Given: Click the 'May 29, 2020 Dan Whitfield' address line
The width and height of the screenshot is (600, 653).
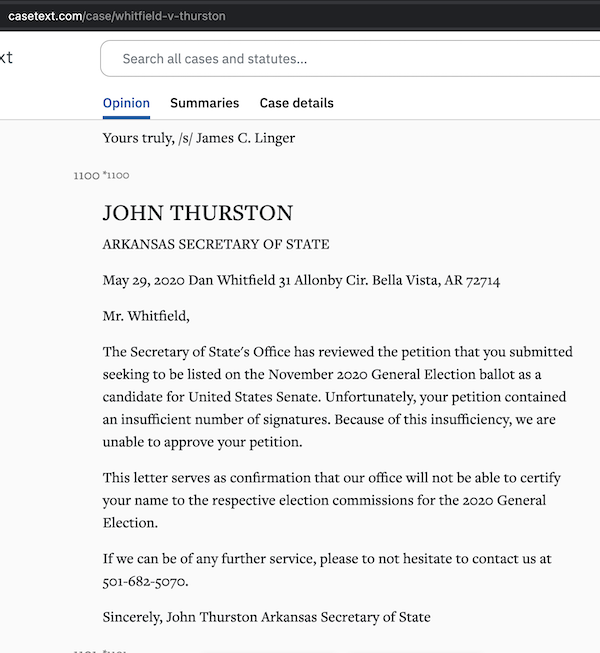Looking at the screenshot, I should pyautogui.click(x=301, y=280).
